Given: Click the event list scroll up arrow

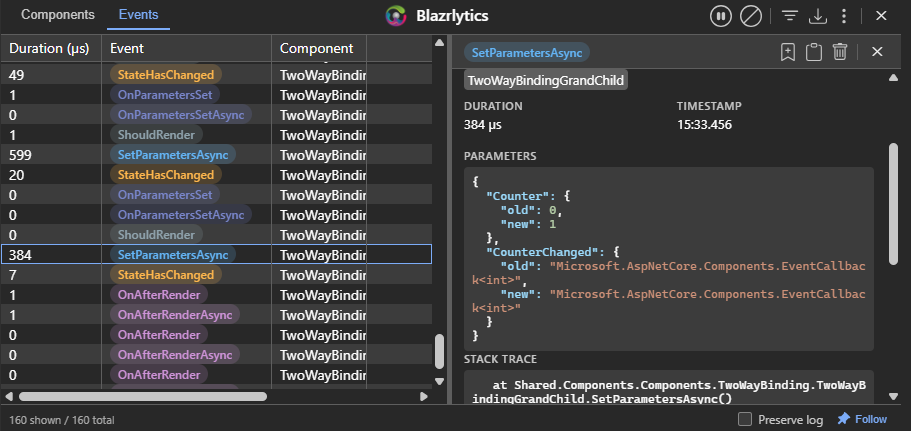Looking at the screenshot, I should [439, 42].
